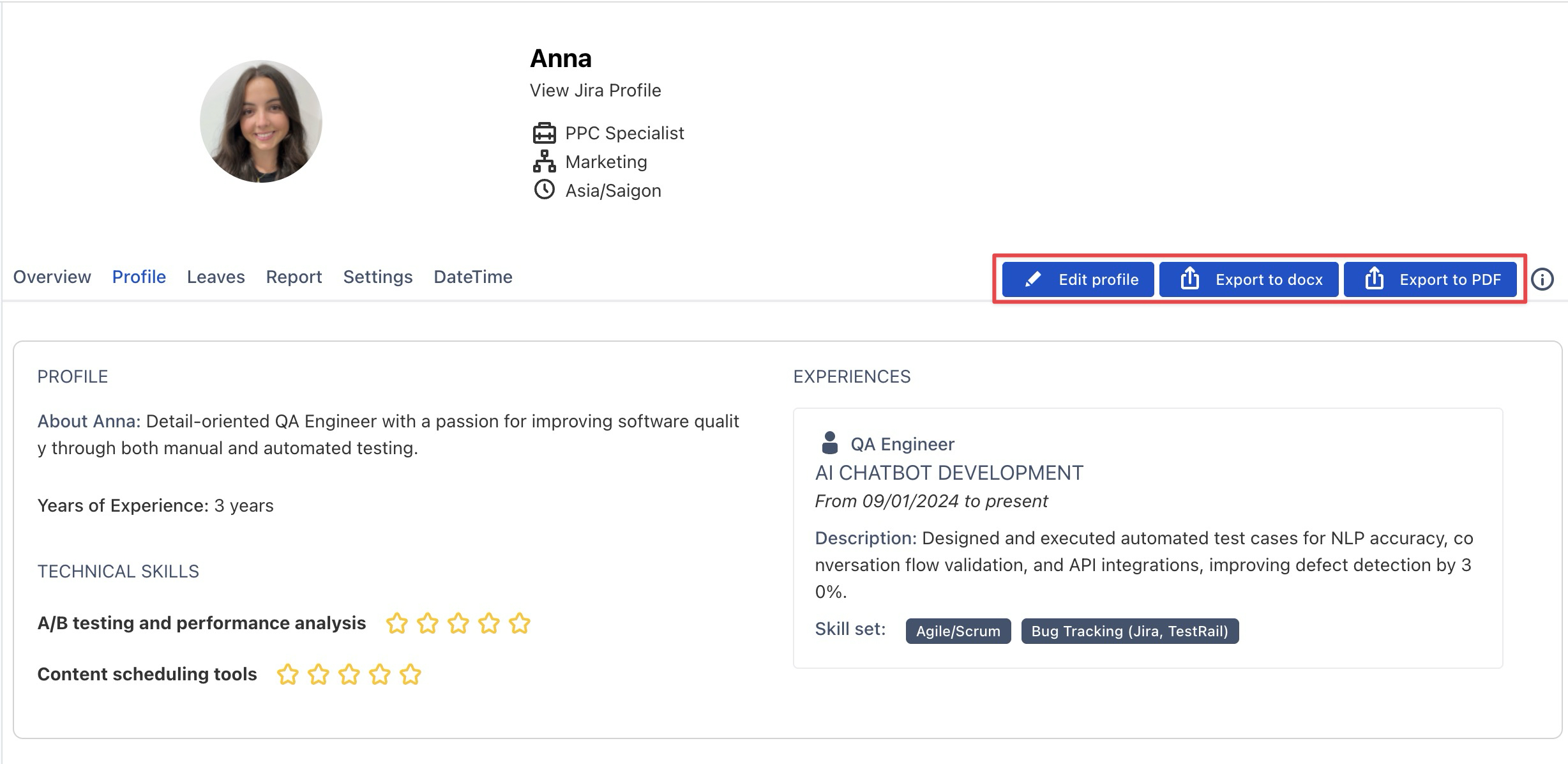The height and width of the screenshot is (764, 1568).
Task: Click the clock icon beside Asia/Saigon
Action: 544,190
